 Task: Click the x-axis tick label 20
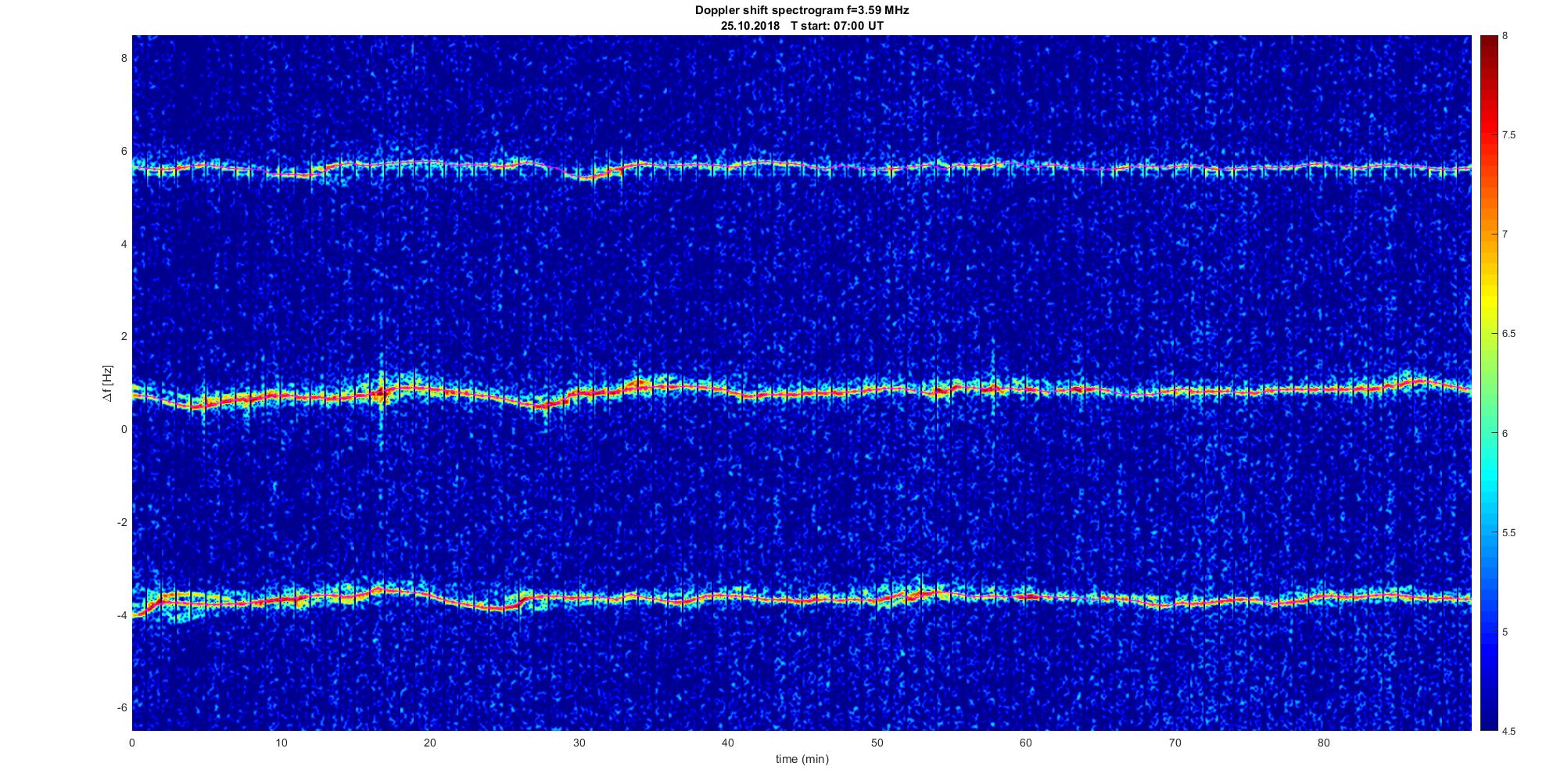tap(430, 743)
